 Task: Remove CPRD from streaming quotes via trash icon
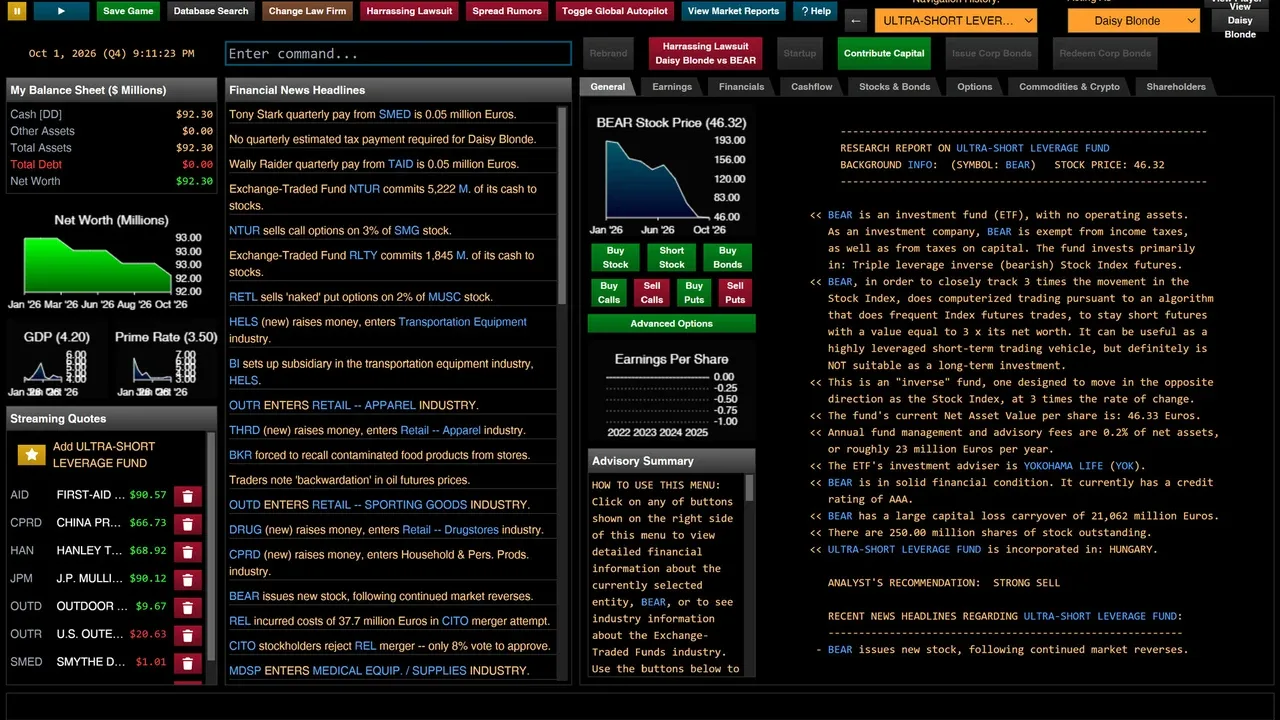tap(188, 524)
